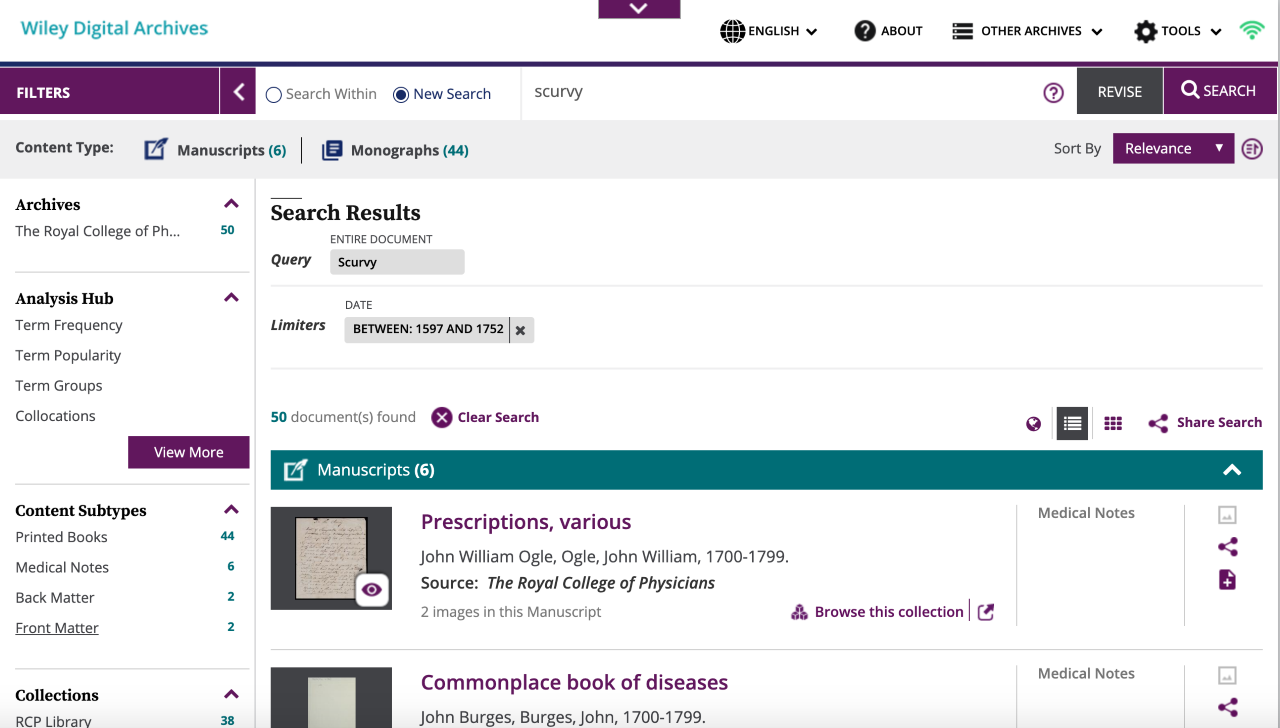Filter by The Royal College of Physicians archive
This screenshot has width=1280, height=728.
coord(98,231)
